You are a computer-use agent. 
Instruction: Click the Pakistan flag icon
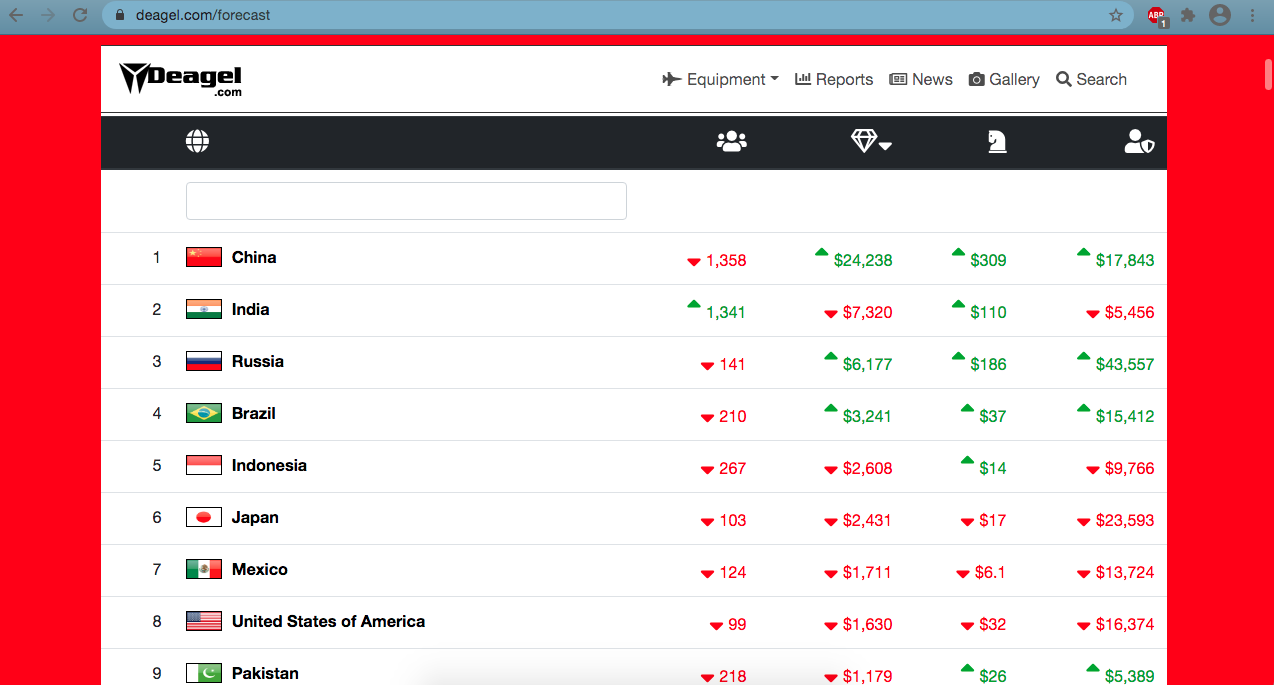click(204, 673)
